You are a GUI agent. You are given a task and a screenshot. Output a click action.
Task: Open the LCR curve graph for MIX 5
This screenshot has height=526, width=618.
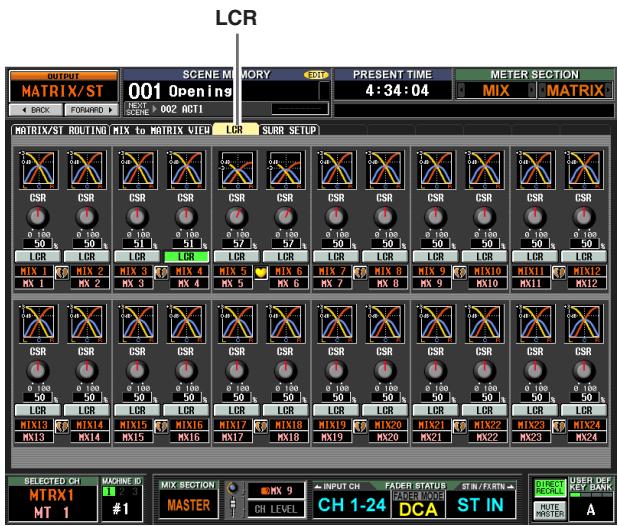click(x=237, y=169)
